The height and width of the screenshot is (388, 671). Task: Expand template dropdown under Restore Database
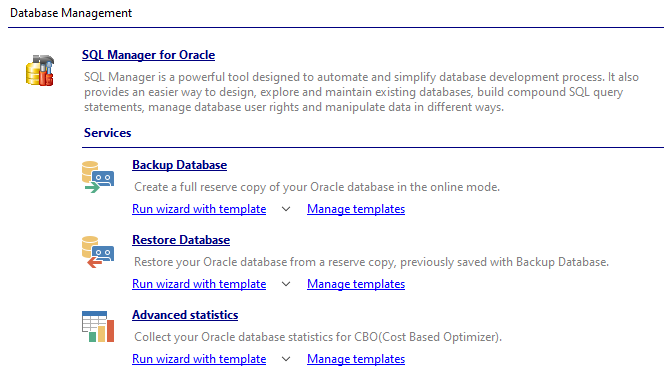pyautogui.click(x=286, y=284)
